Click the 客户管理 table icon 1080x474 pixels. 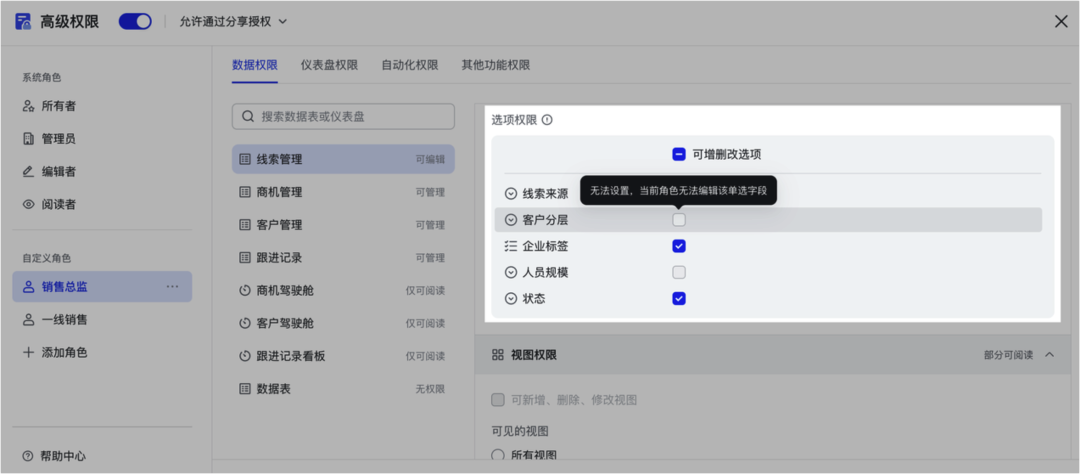(x=245, y=225)
